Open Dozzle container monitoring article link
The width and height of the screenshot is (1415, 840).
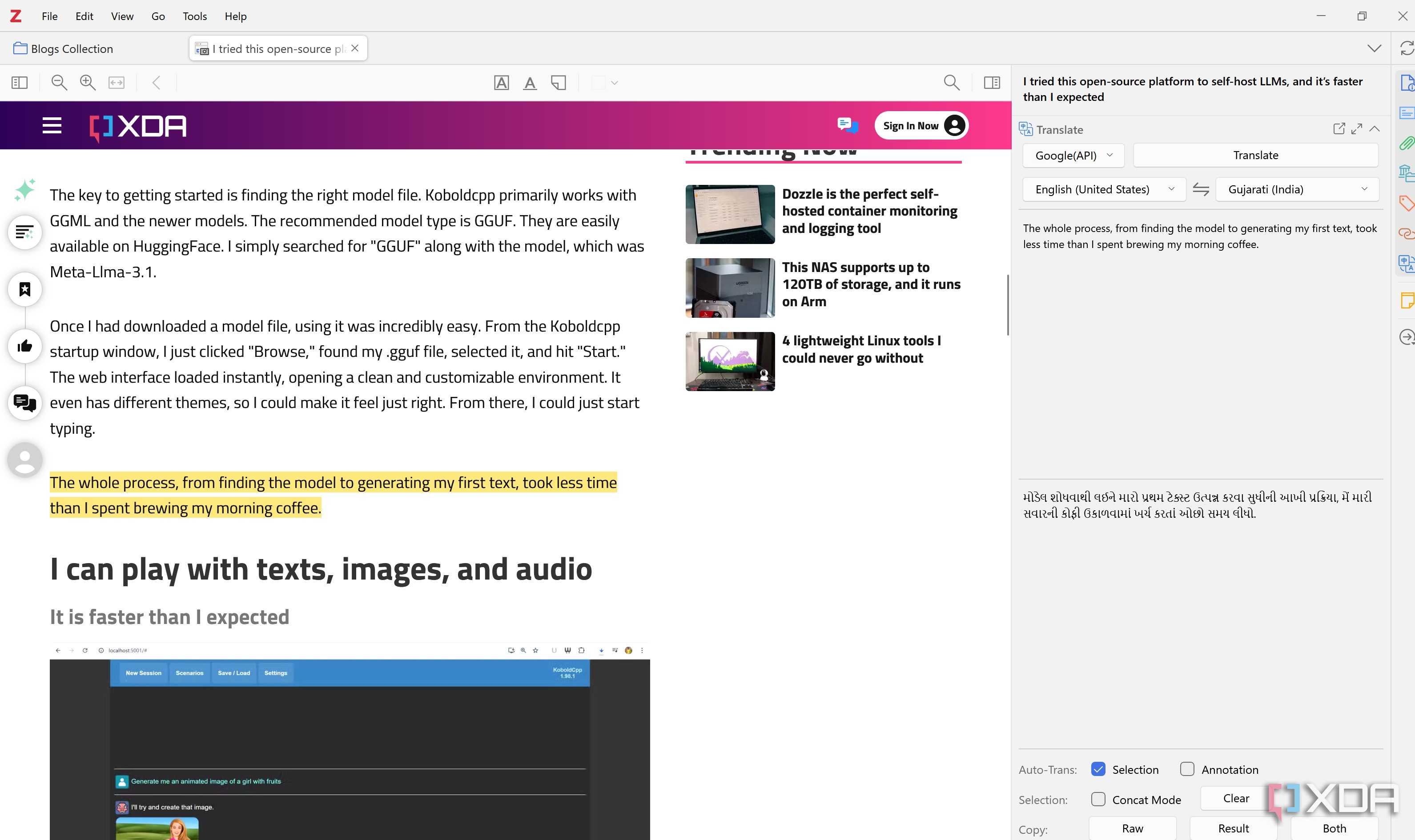[x=869, y=211]
